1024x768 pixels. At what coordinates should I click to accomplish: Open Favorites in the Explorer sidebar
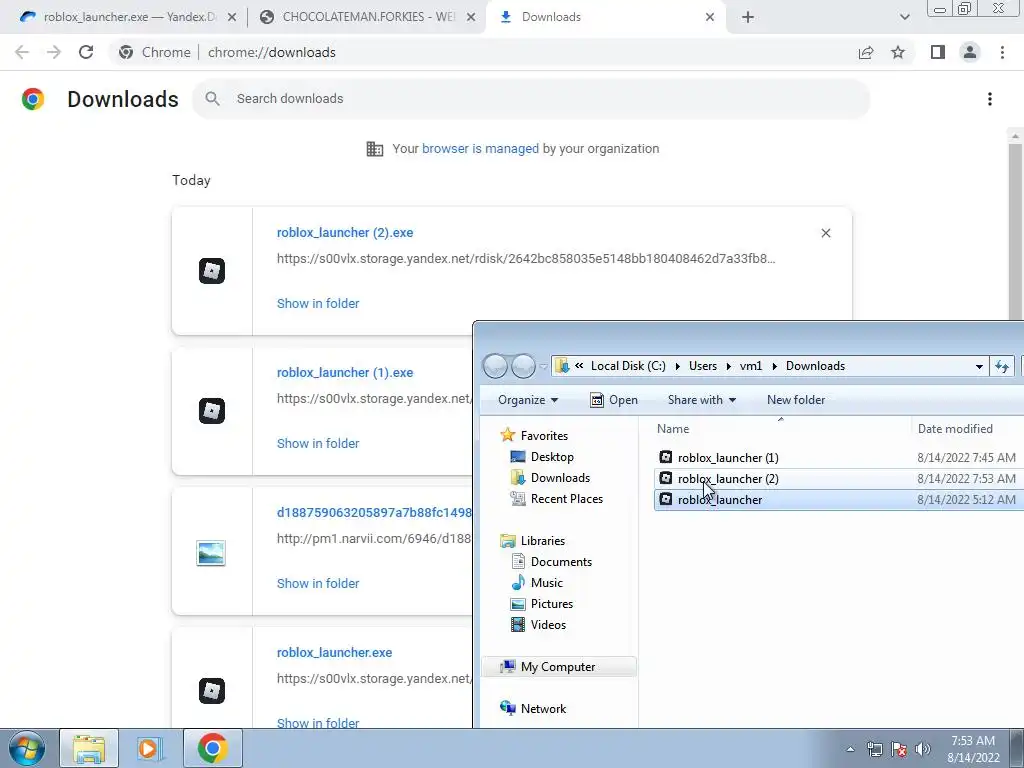tap(544, 436)
